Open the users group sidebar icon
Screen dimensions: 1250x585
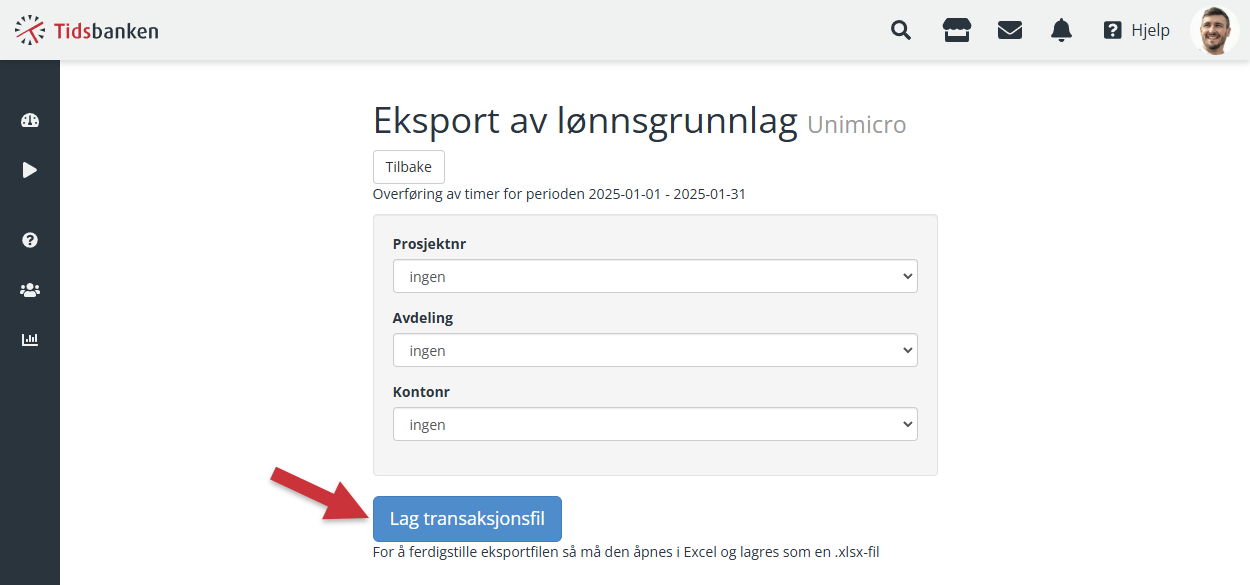click(x=30, y=290)
